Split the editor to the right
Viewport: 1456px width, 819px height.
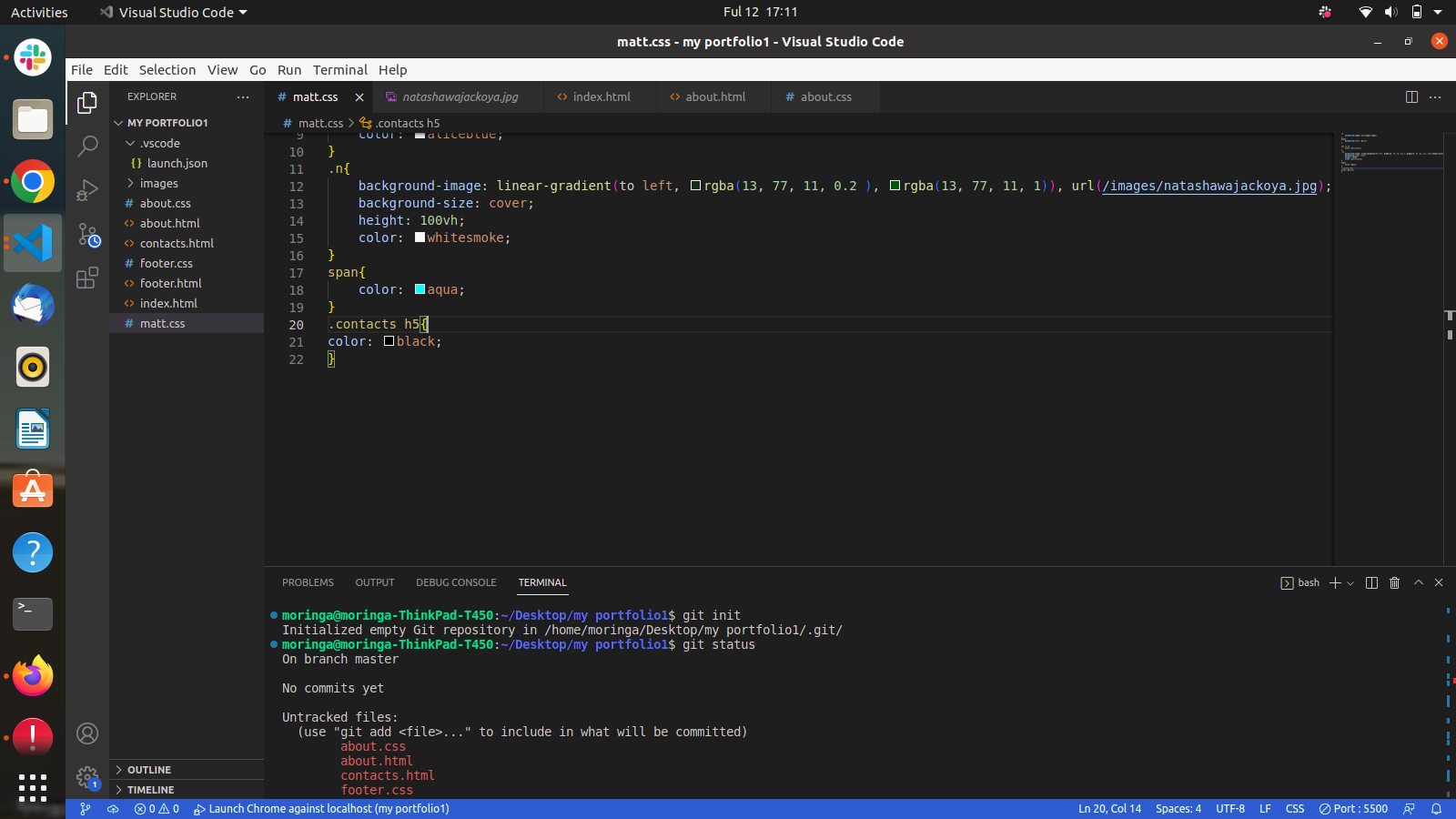click(x=1412, y=96)
